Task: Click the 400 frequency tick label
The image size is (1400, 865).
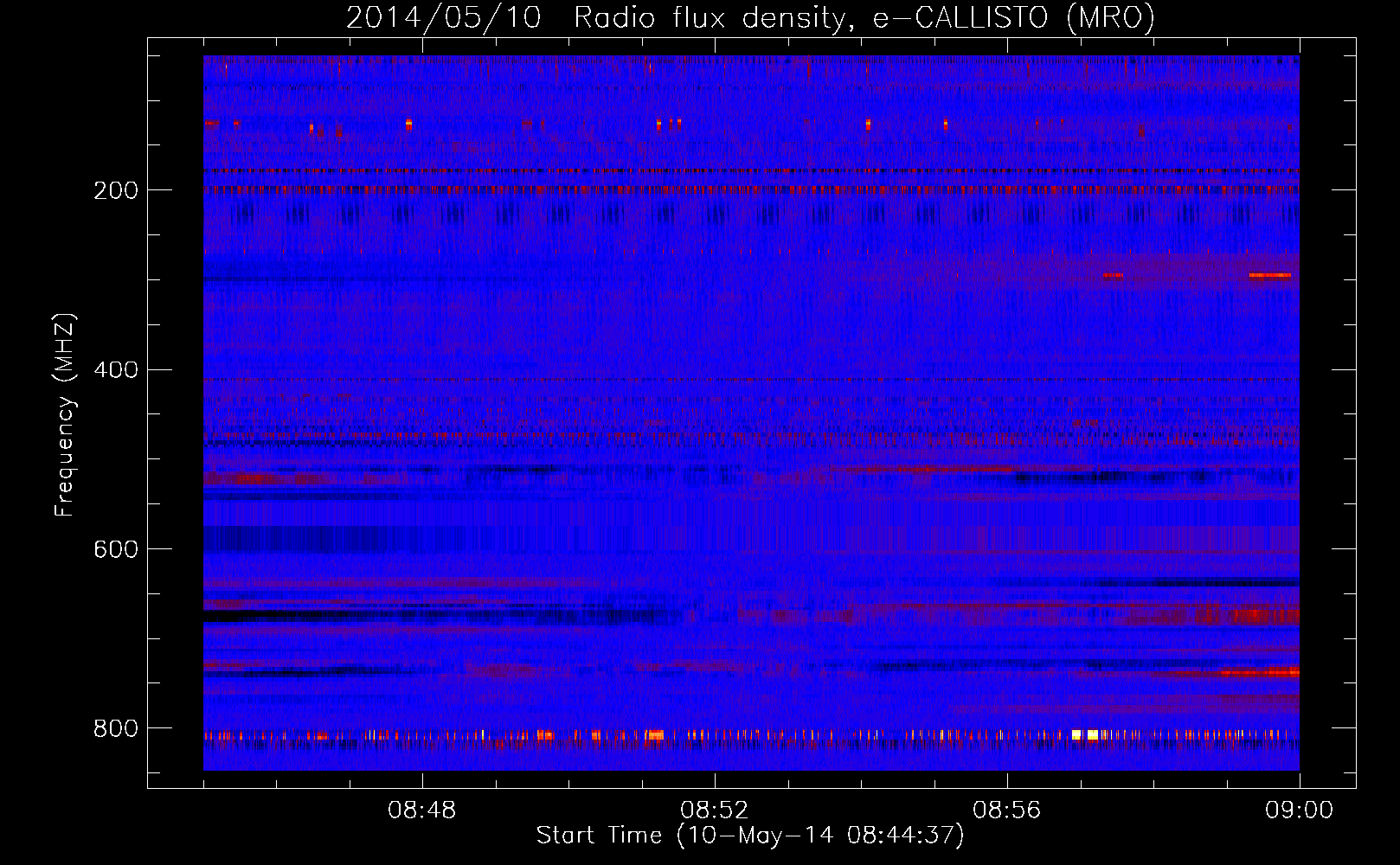Action: click(116, 370)
